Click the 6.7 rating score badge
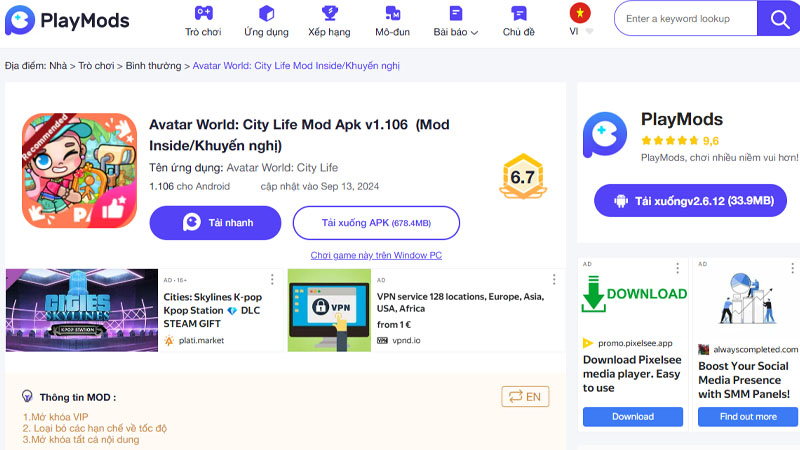Viewport: 800px width, 450px height. (x=522, y=177)
